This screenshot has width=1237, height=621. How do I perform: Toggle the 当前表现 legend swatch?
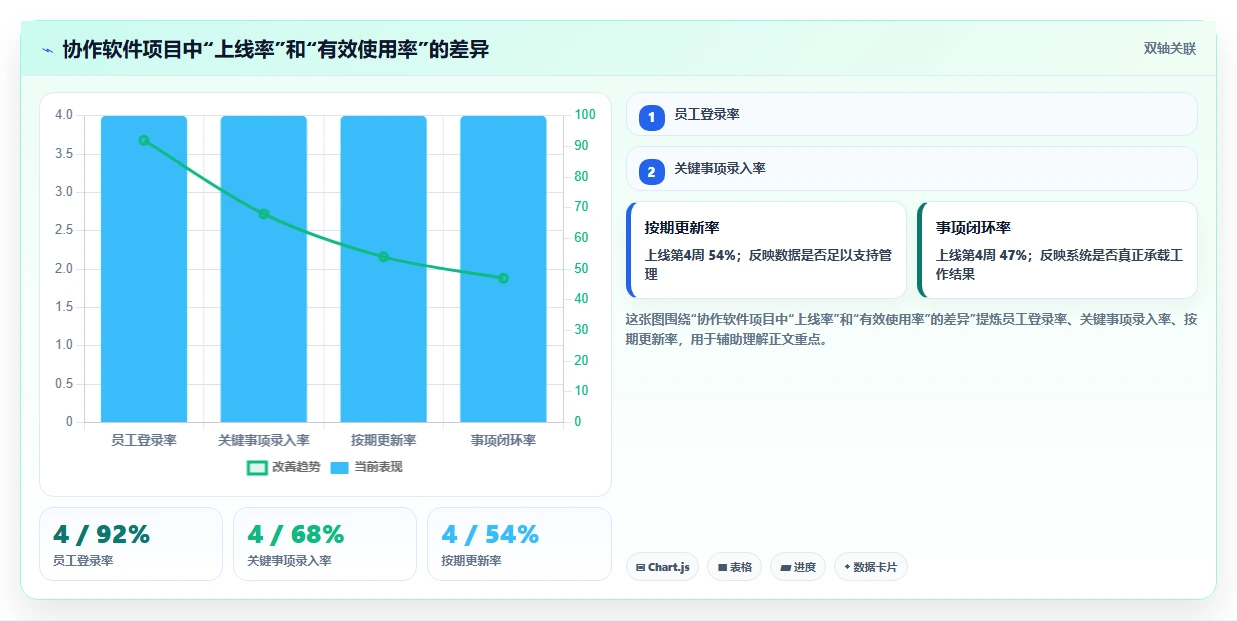(x=339, y=467)
